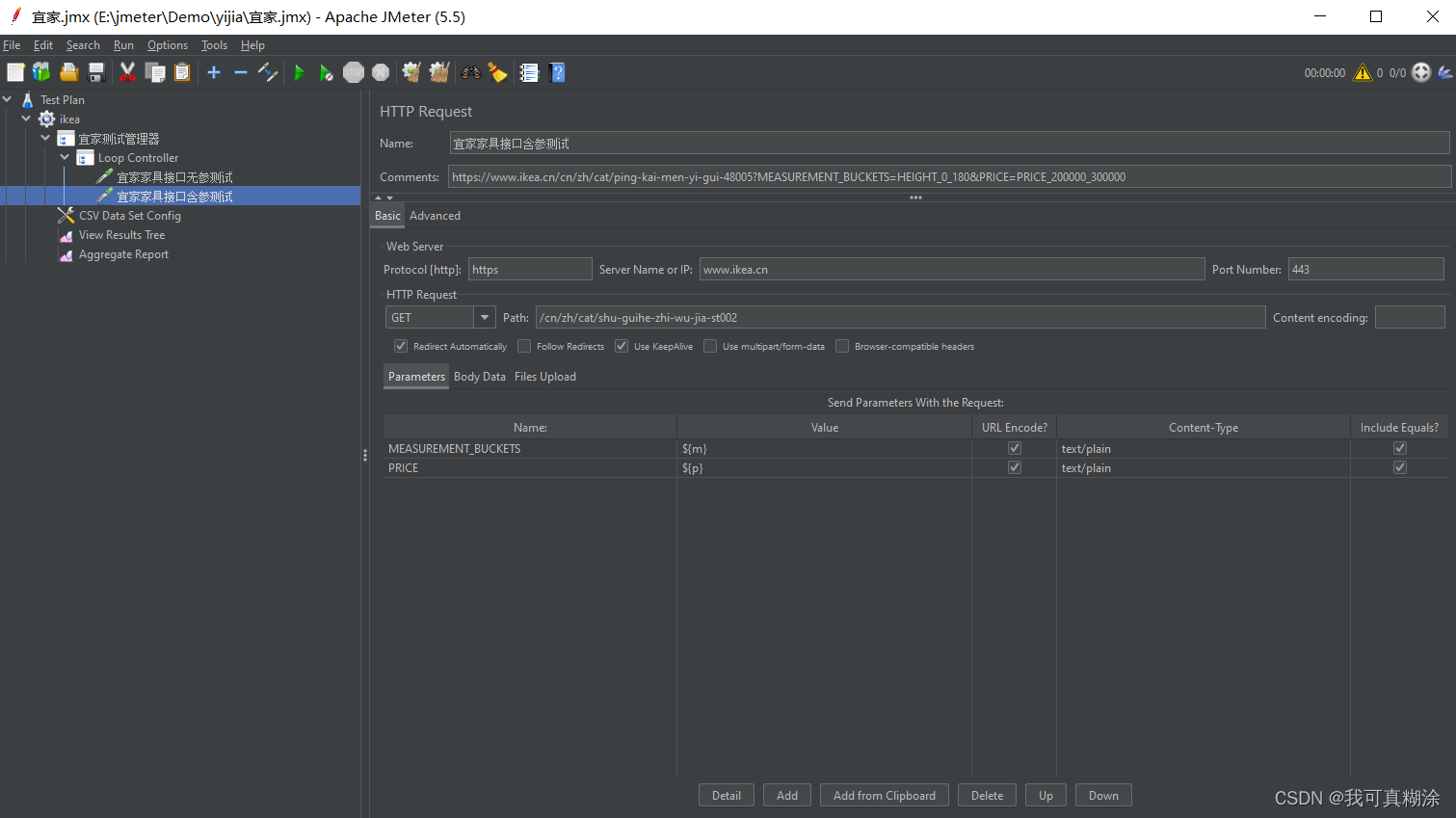The width and height of the screenshot is (1456, 818).
Task: Click the Copy toolbar icon
Action: click(154, 72)
